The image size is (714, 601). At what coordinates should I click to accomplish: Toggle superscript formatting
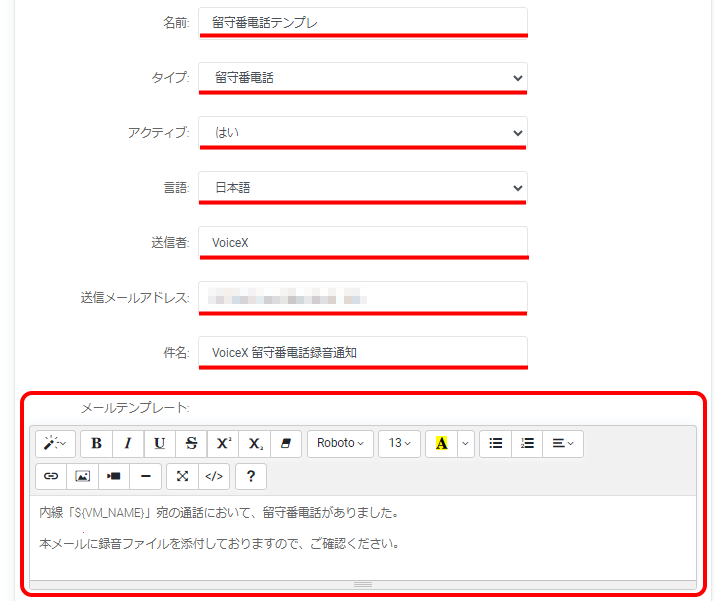tap(223, 443)
